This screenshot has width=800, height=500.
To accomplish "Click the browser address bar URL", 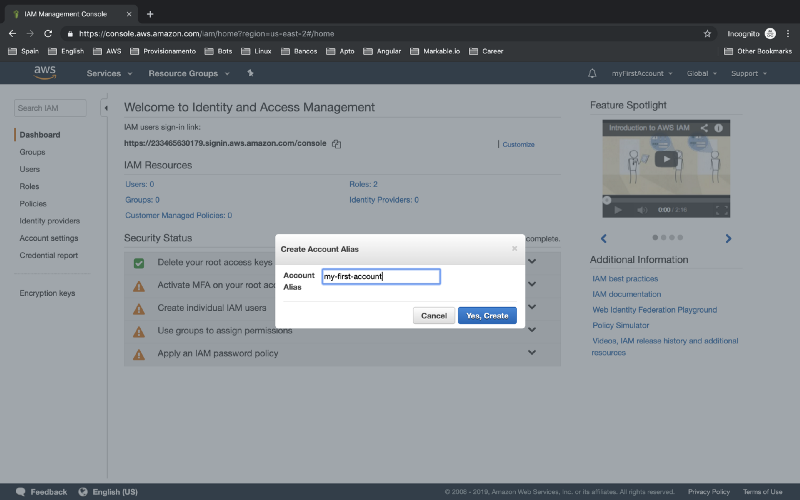I will 207,34.
